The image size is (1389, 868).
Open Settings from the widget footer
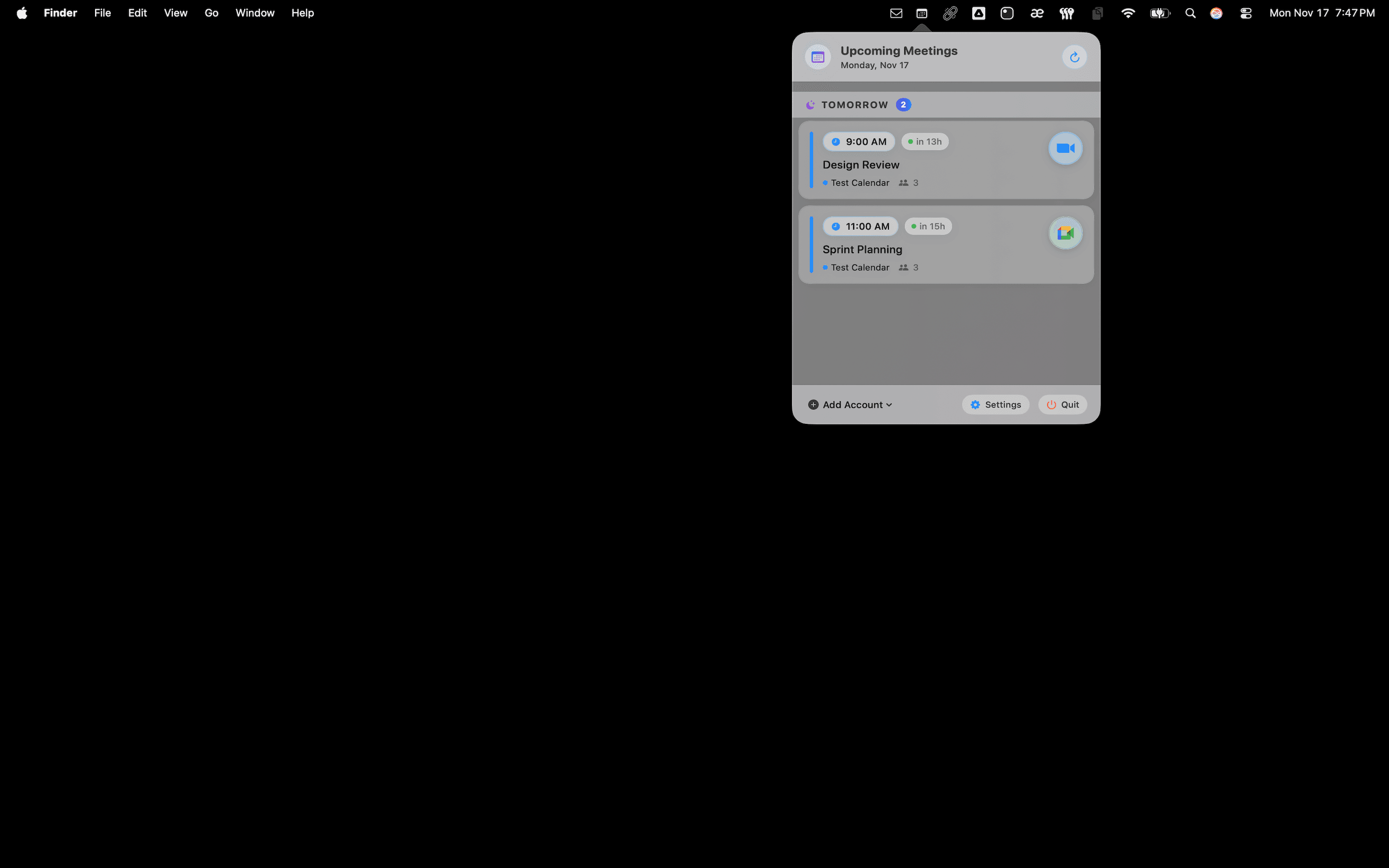[995, 405]
